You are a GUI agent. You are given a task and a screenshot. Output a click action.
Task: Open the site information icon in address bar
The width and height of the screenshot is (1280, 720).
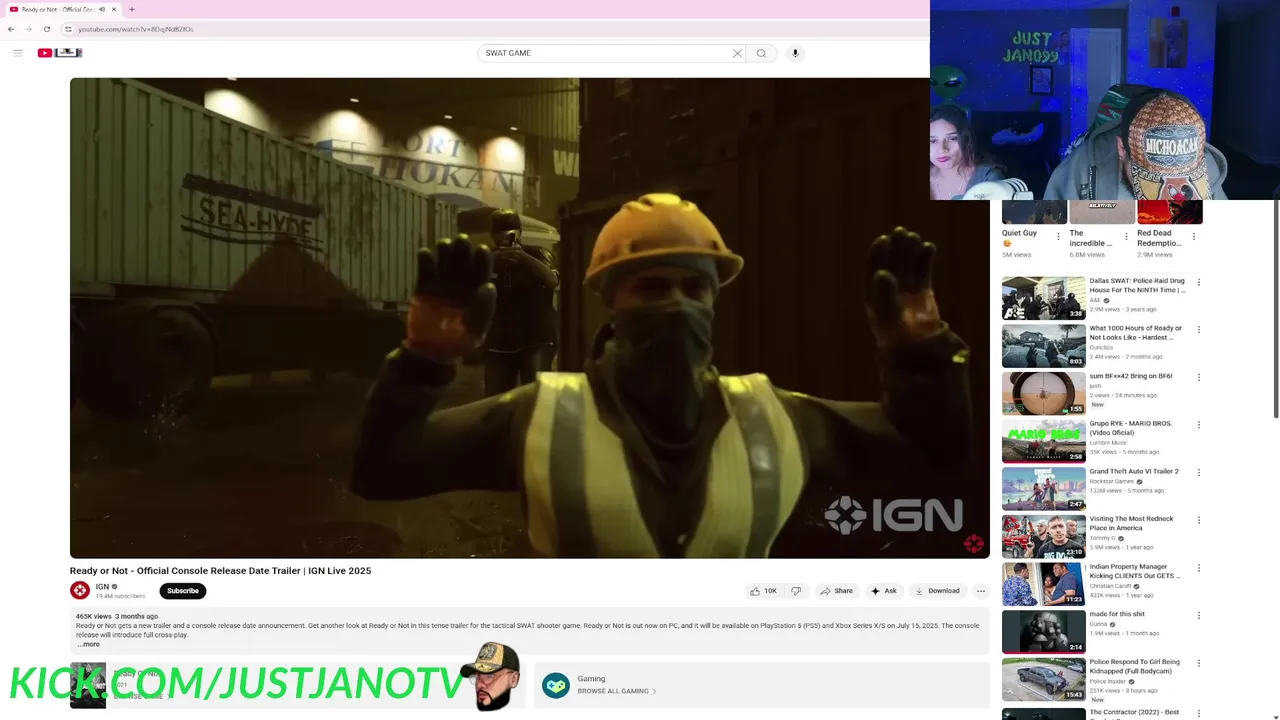[x=68, y=29]
